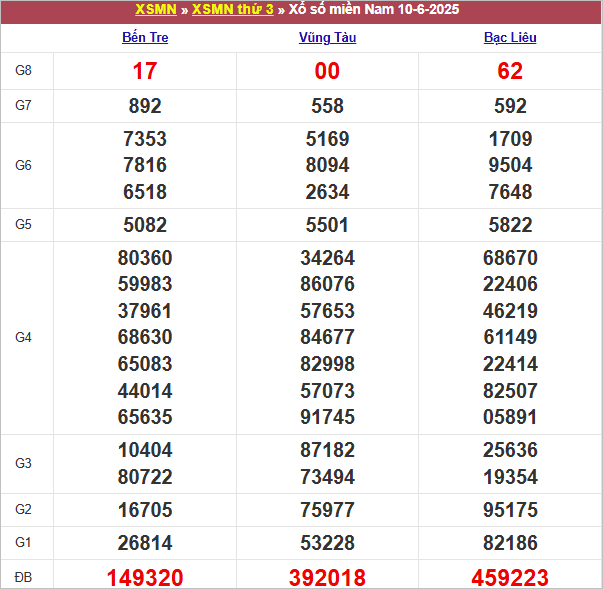Image resolution: width=603 pixels, height=589 pixels.
Task: Click the G3 number 19354
Action: pyautogui.click(x=510, y=477)
